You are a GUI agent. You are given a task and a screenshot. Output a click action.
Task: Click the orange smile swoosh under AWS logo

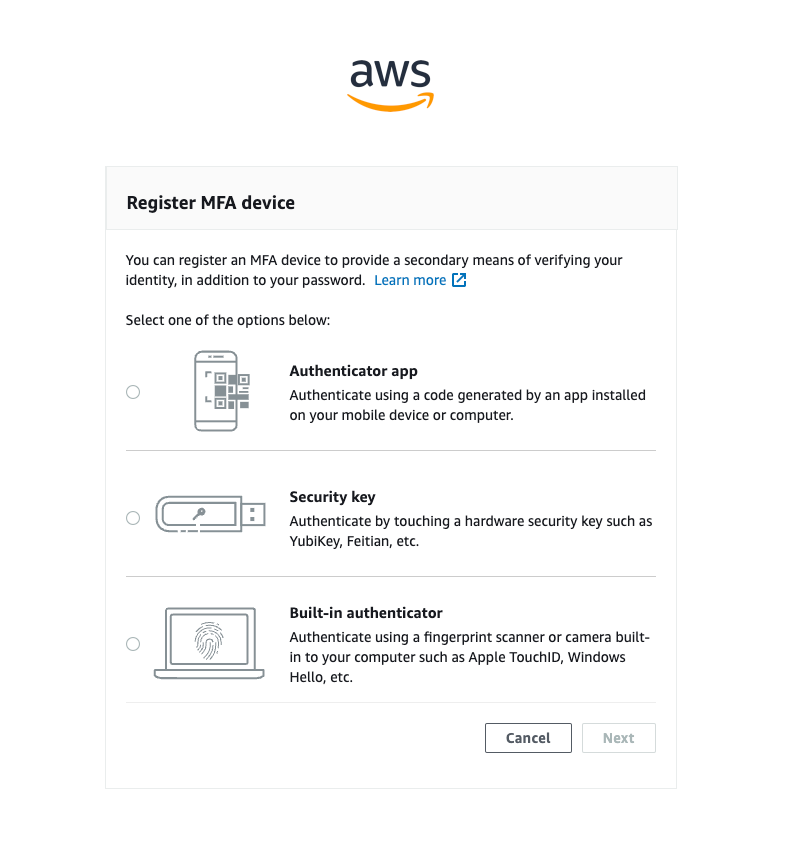click(390, 100)
